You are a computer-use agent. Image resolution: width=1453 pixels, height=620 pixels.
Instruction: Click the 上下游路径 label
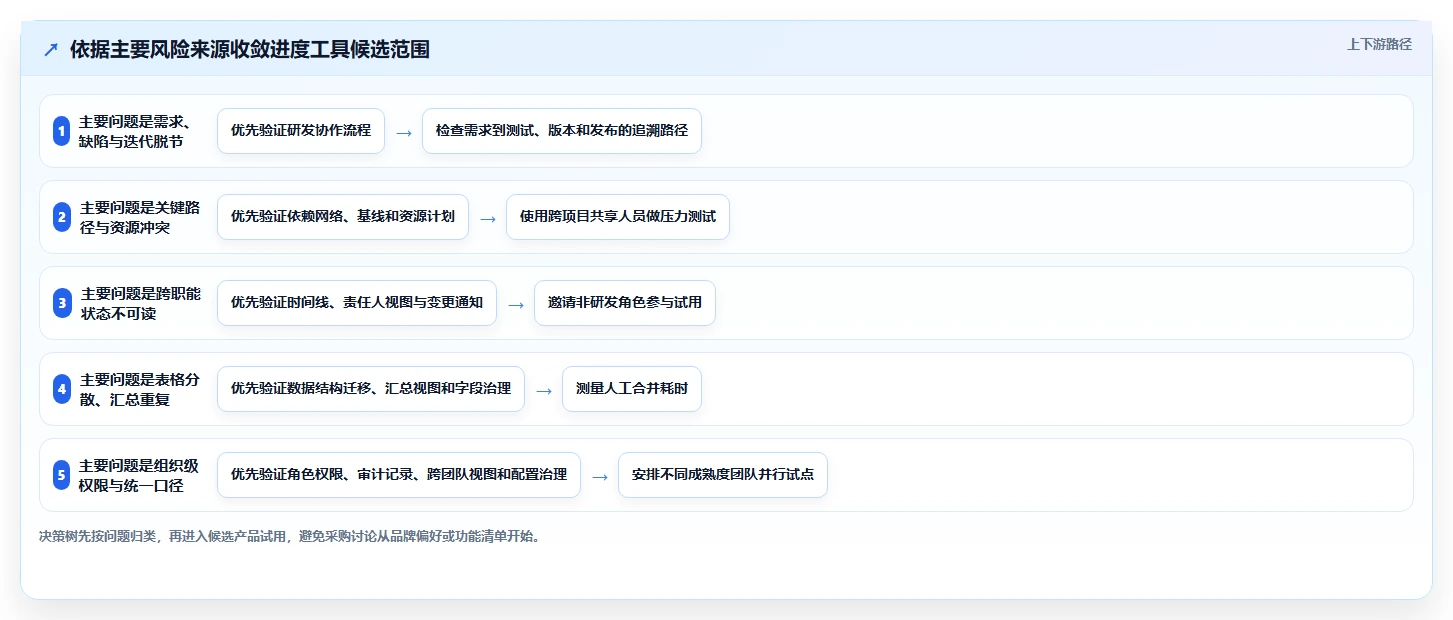[1379, 44]
